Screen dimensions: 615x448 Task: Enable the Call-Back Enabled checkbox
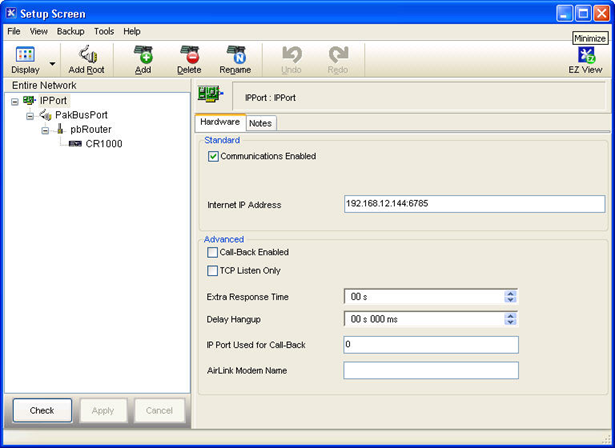click(213, 253)
